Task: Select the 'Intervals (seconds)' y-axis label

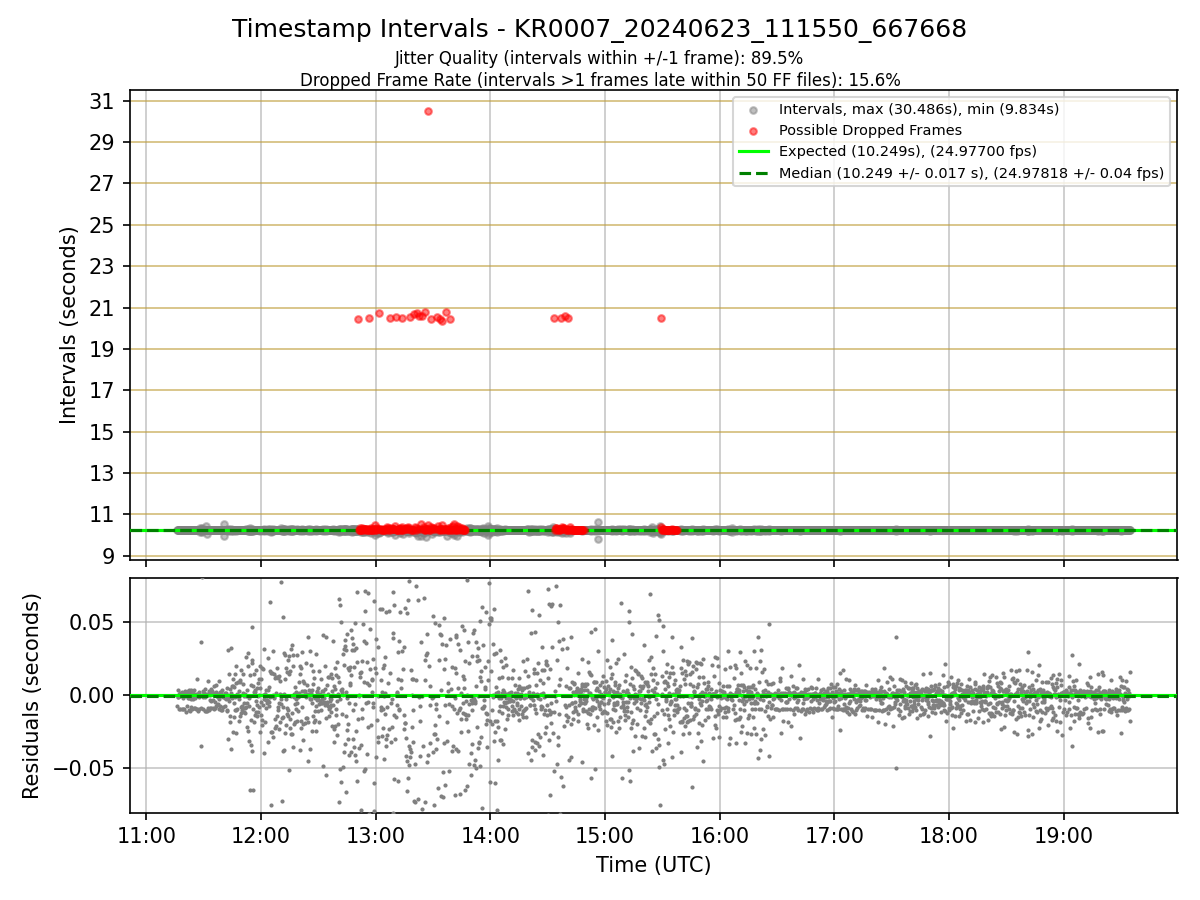Action: click(x=68, y=325)
